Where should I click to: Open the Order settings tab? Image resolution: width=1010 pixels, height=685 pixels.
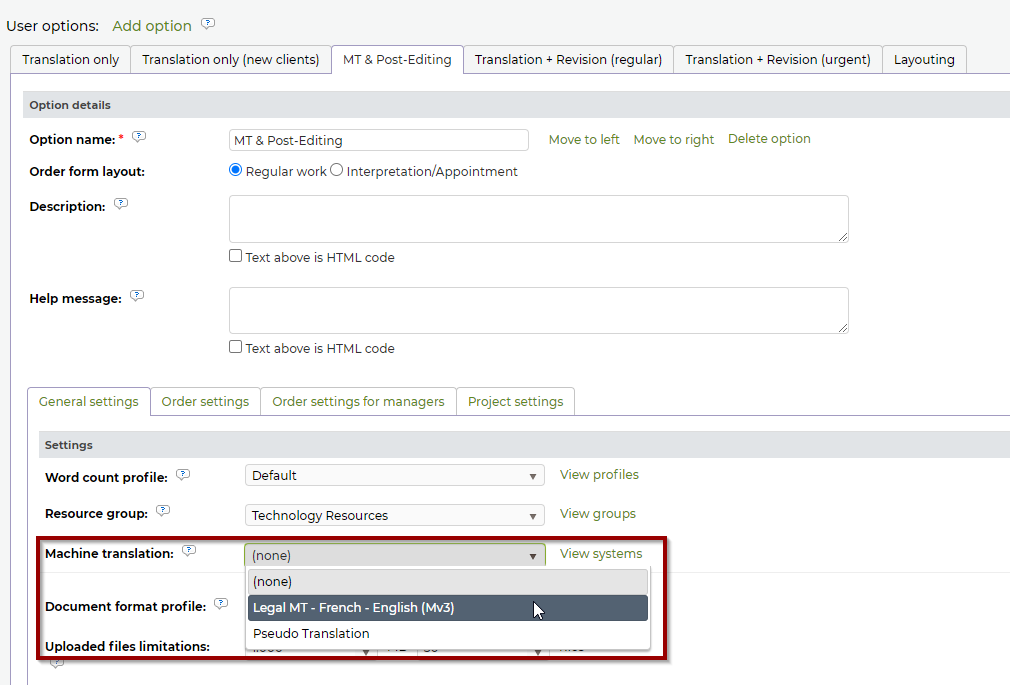(205, 402)
